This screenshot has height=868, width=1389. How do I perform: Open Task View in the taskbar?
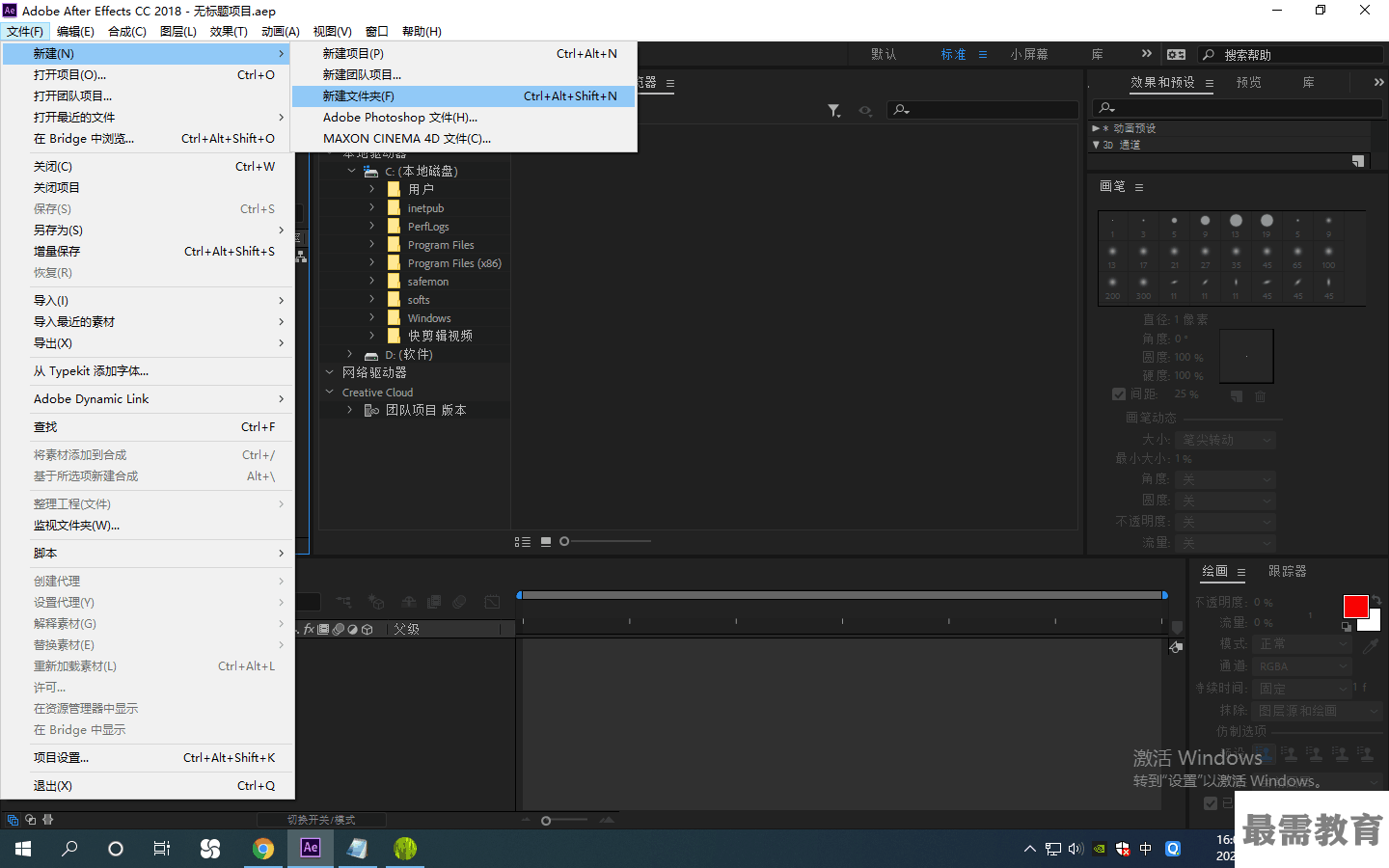tap(162, 849)
